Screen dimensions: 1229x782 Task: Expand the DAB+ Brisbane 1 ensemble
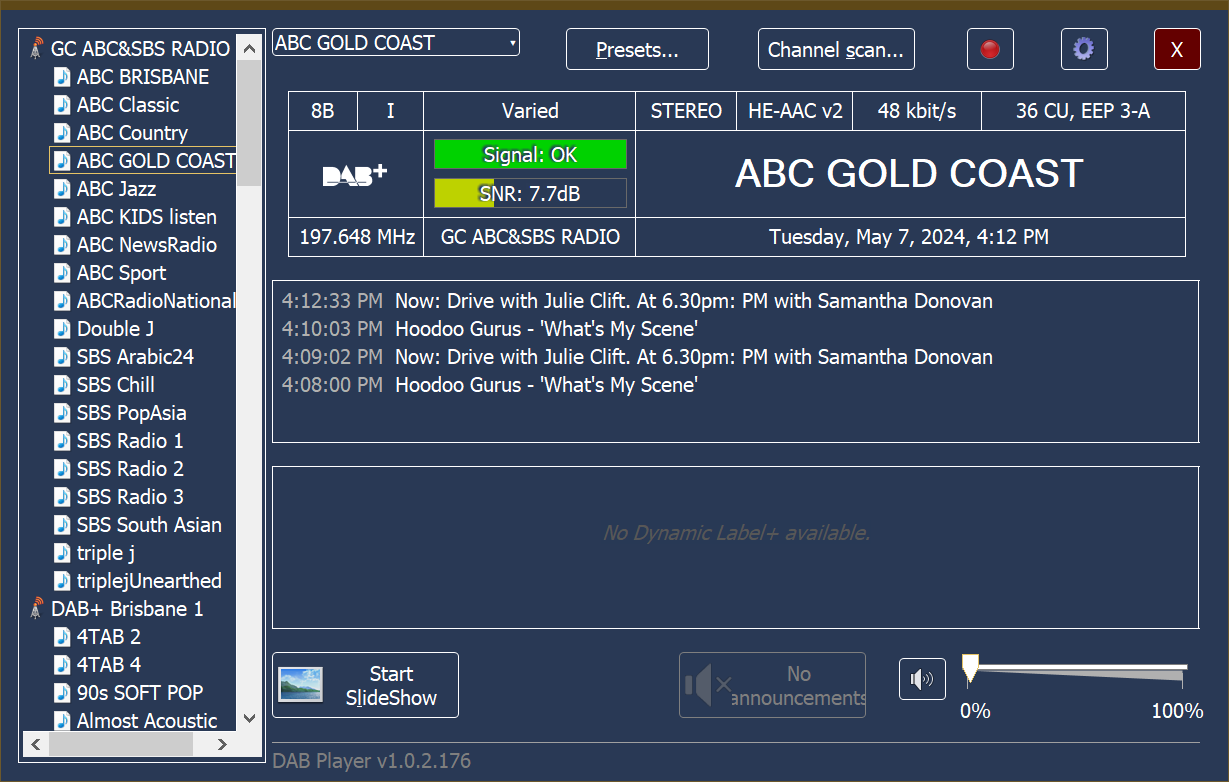tap(127, 608)
